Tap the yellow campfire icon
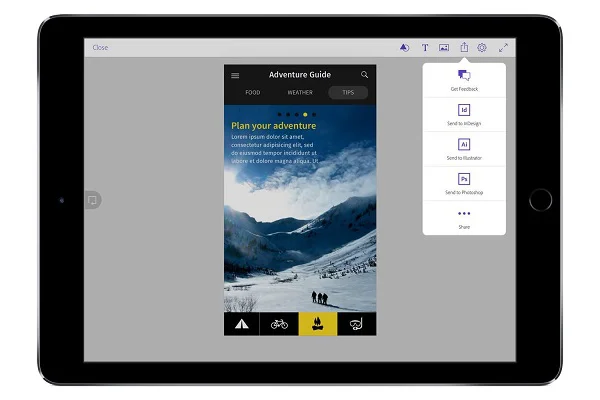 (318, 324)
